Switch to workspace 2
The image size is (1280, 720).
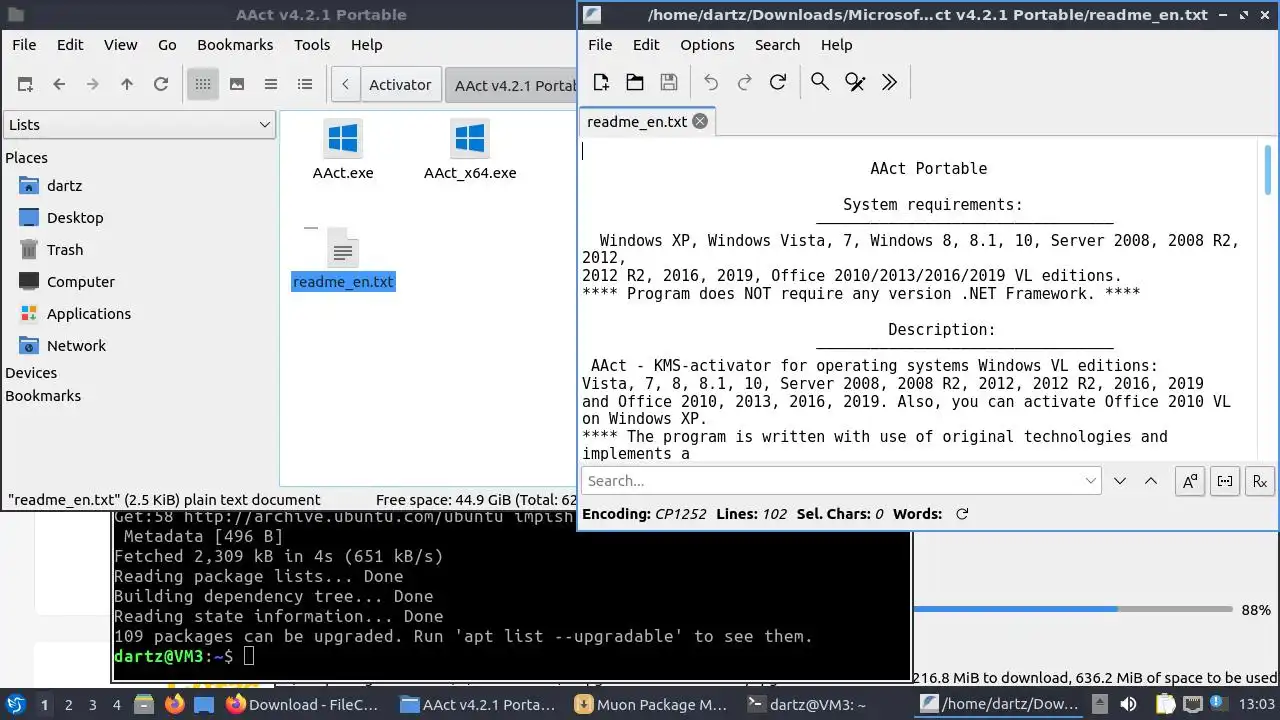[x=68, y=705]
